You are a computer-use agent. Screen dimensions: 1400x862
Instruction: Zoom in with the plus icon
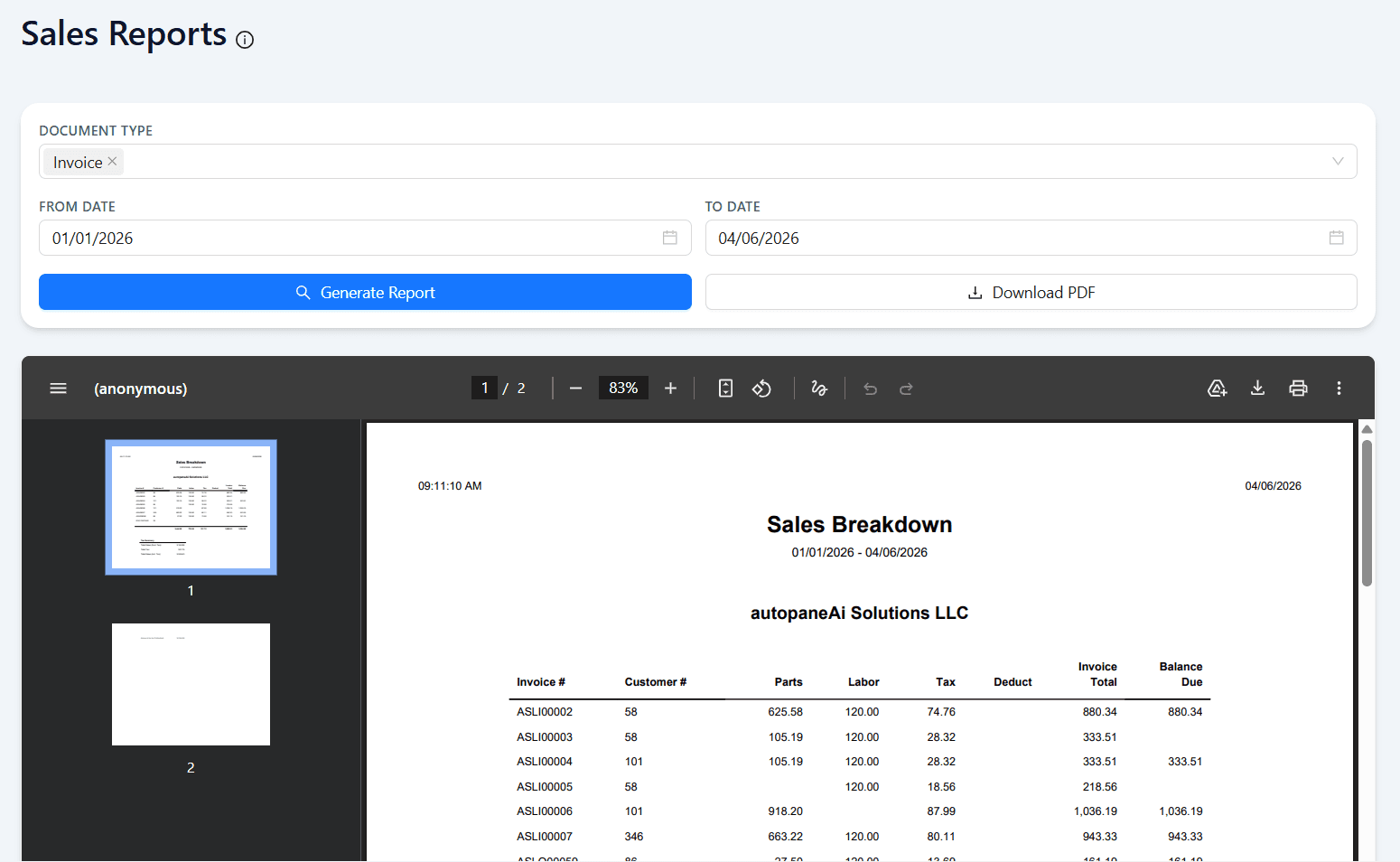pyautogui.click(x=670, y=389)
